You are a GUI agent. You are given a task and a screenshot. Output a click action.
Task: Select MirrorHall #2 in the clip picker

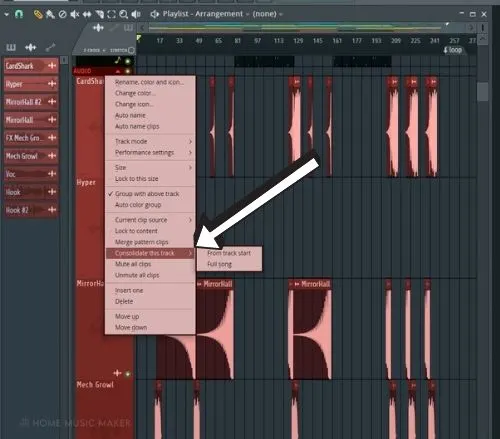click(31, 102)
